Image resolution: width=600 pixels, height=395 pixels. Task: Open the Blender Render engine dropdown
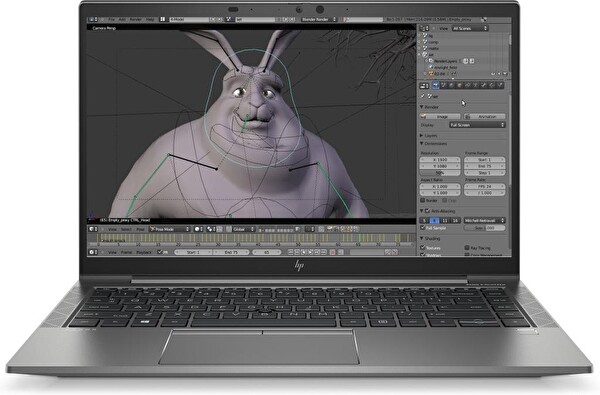coord(319,19)
